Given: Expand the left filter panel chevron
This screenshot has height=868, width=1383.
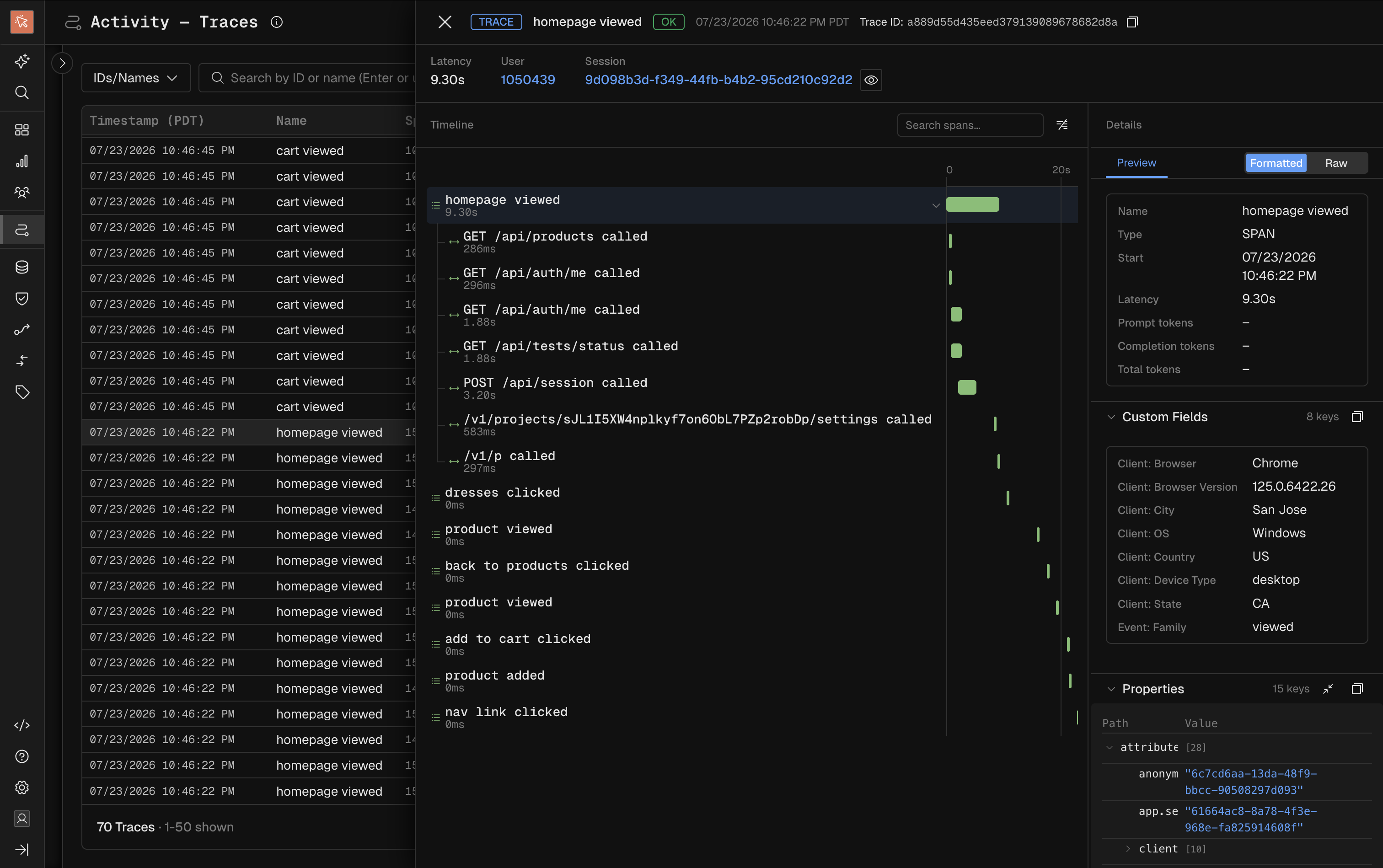Looking at the screenshot, I should tap(62, 63).
